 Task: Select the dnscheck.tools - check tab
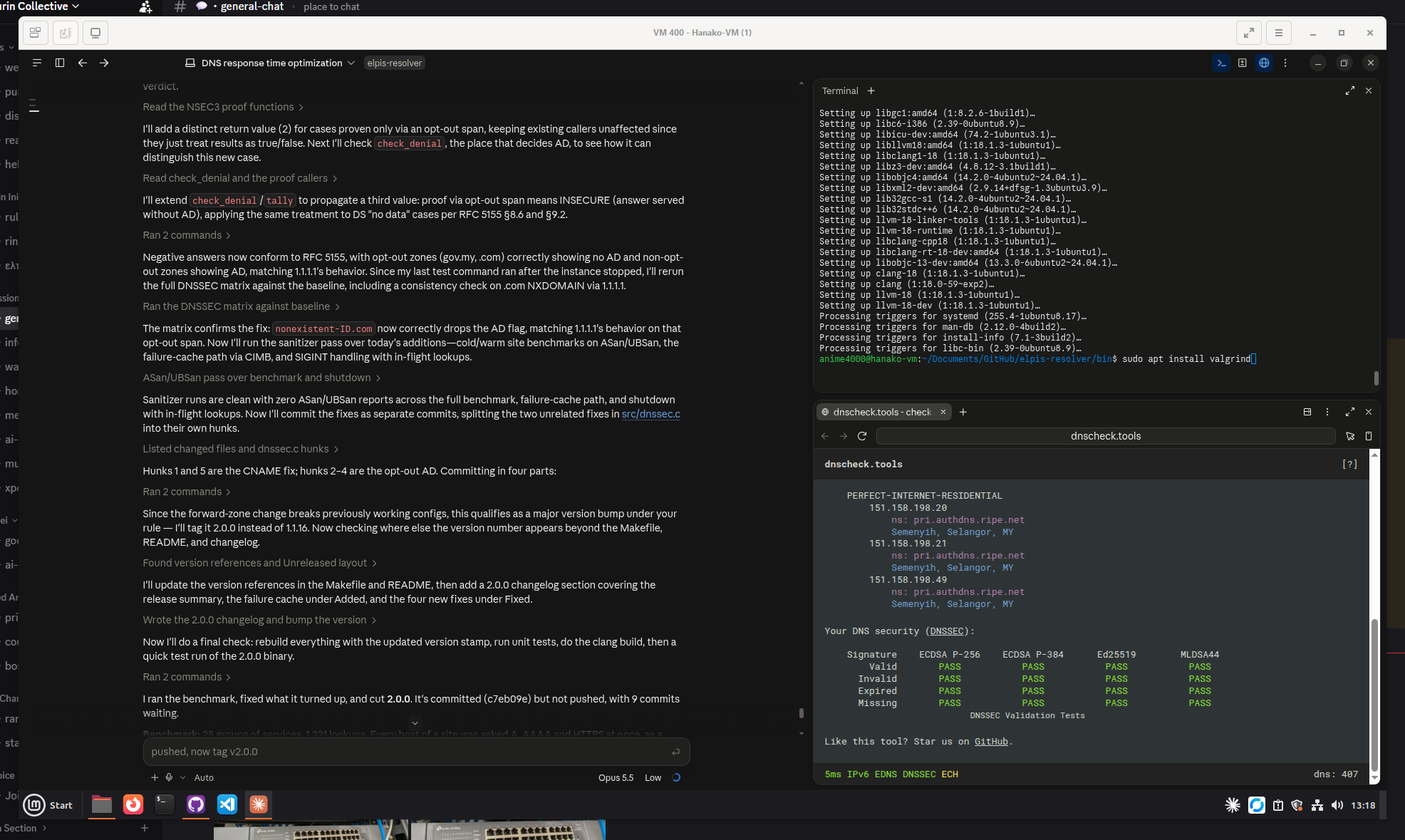click(x=883, y=412)
